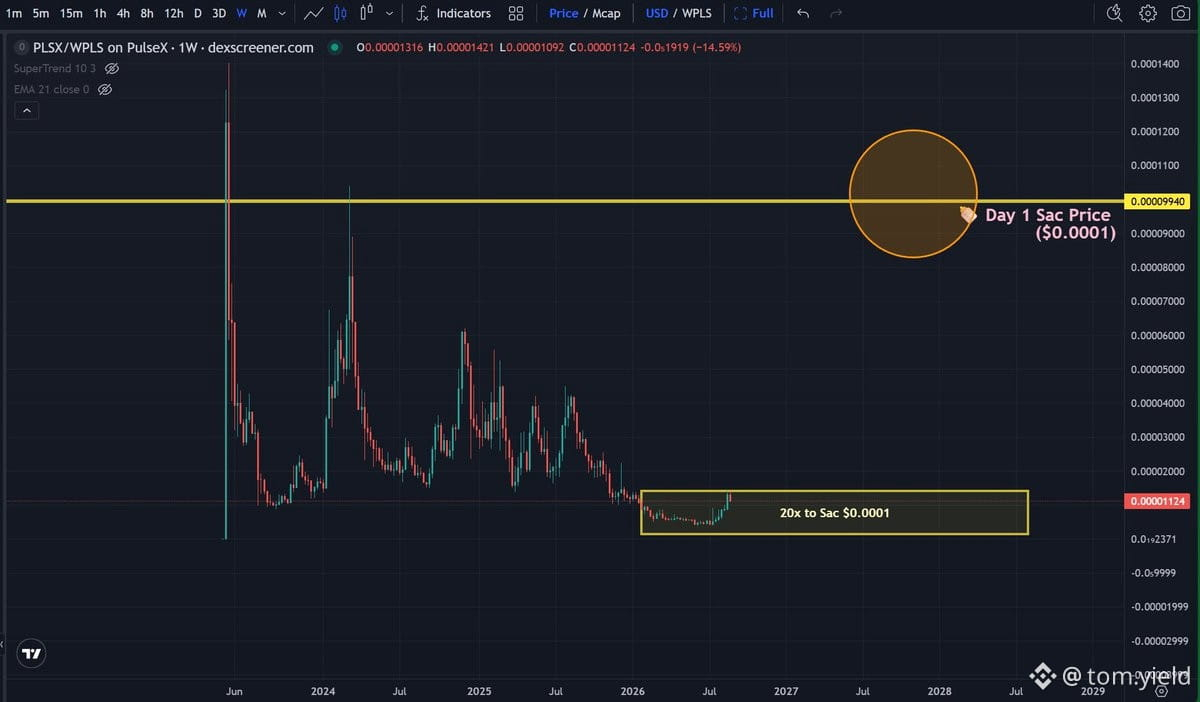Click the 2025 label on time axis
This screenshot has height=702, width=1200.
click(x=479, y=691)
